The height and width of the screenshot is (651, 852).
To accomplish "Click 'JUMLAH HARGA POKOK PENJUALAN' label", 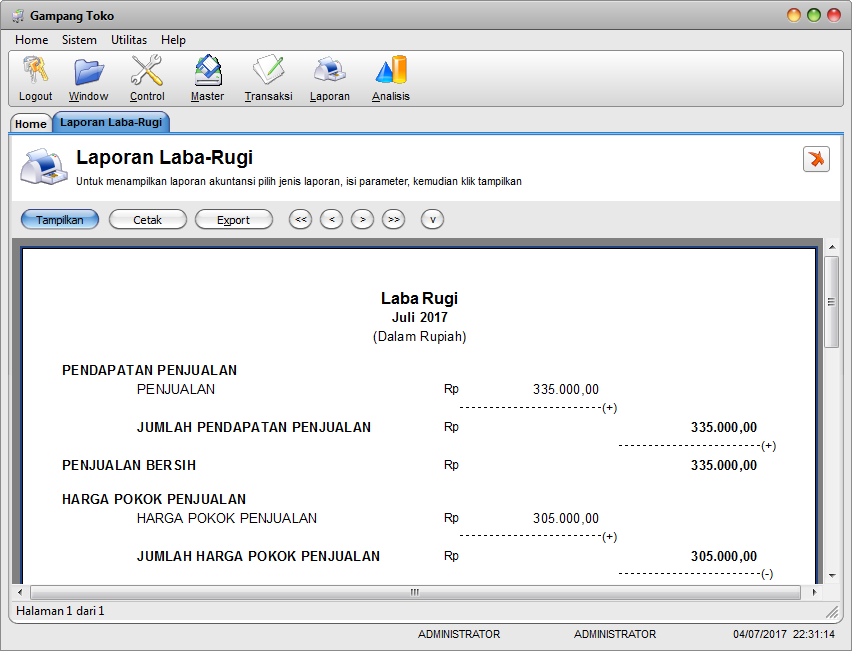I will coord(258,556).
